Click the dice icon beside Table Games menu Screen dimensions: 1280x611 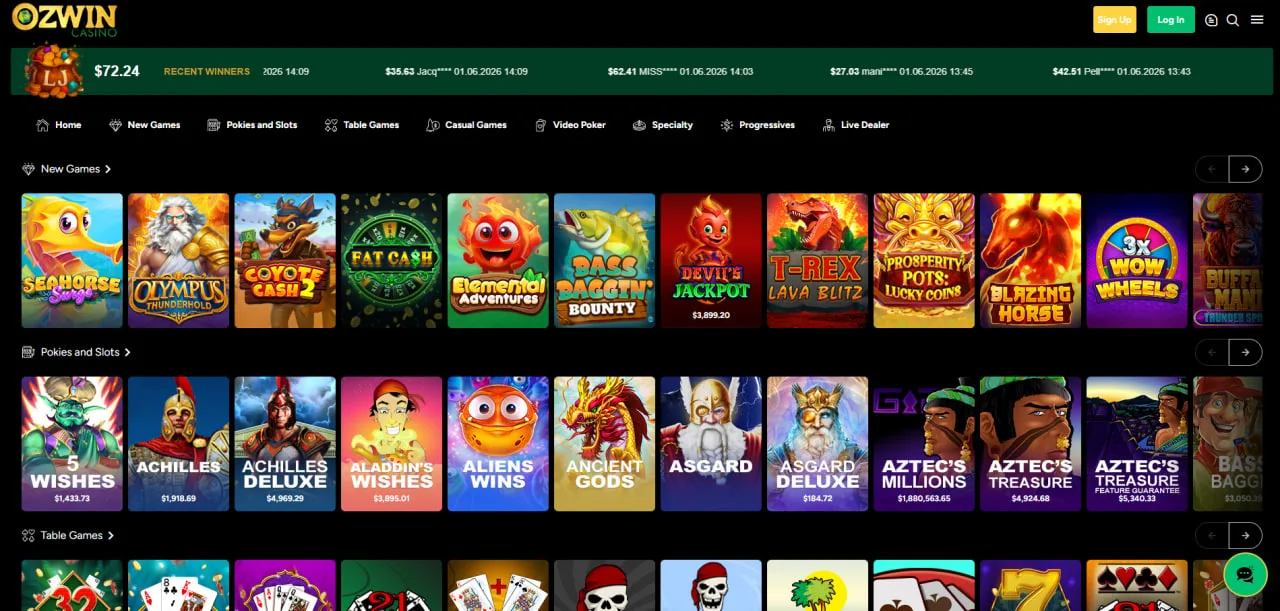pos(331,125)
